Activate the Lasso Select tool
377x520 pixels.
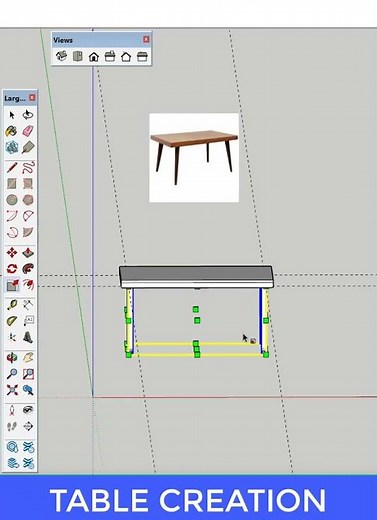28,115
